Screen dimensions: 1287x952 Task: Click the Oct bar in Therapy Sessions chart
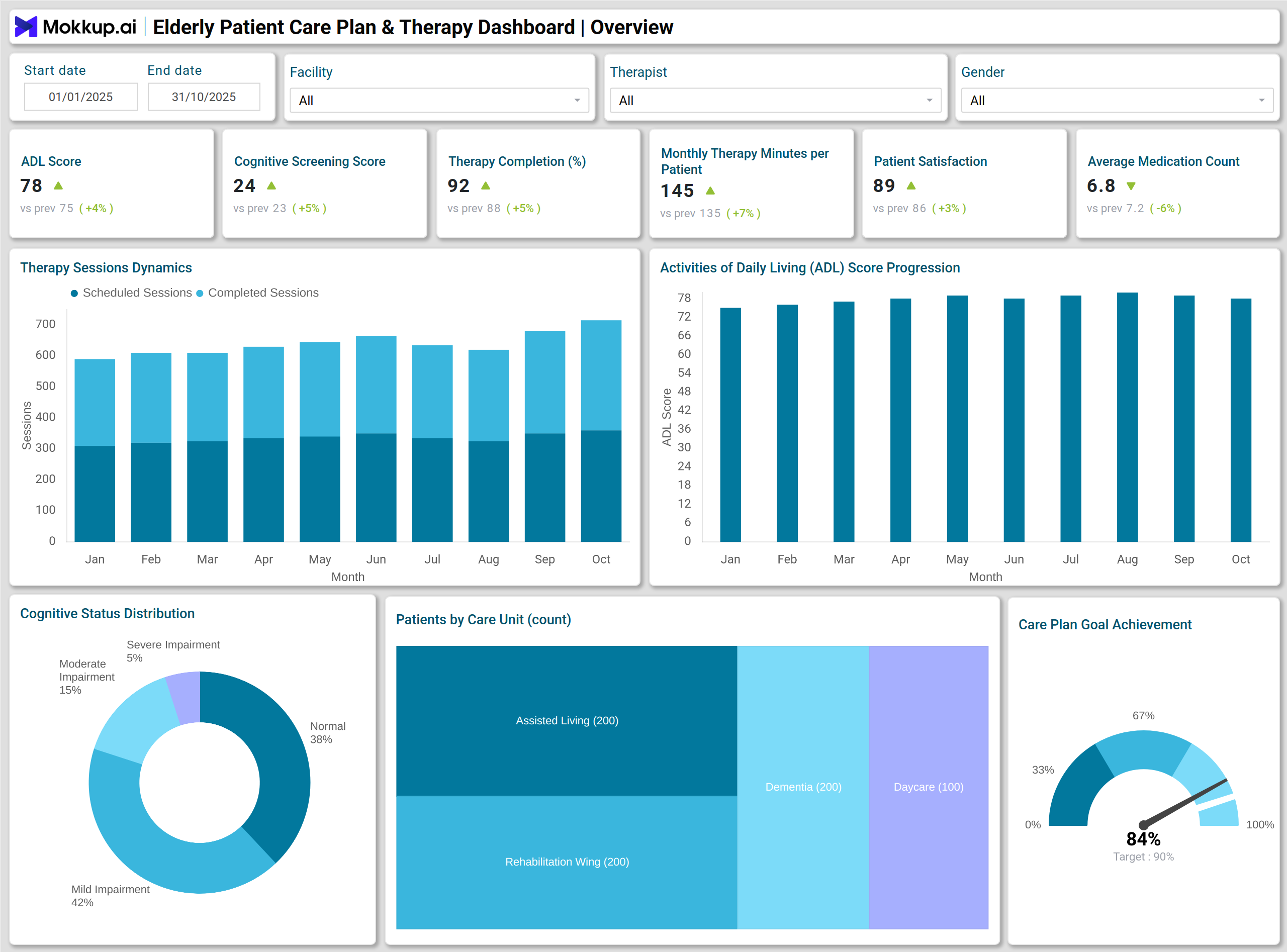[601, 431]
